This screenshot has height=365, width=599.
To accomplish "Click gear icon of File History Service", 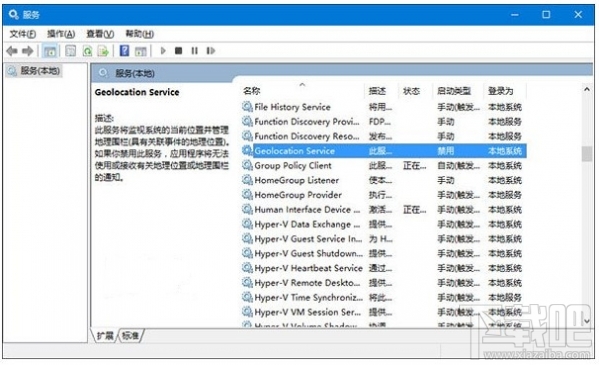I will [247, 107].
